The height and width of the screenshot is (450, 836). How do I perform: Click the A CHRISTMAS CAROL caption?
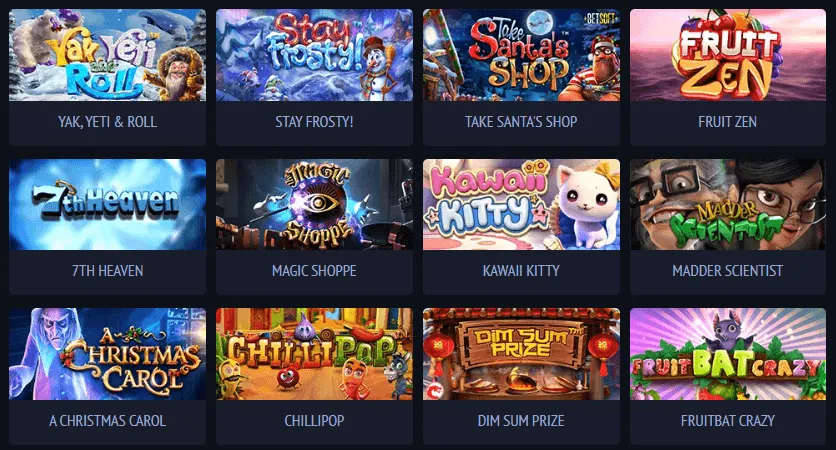coord(107,421)
